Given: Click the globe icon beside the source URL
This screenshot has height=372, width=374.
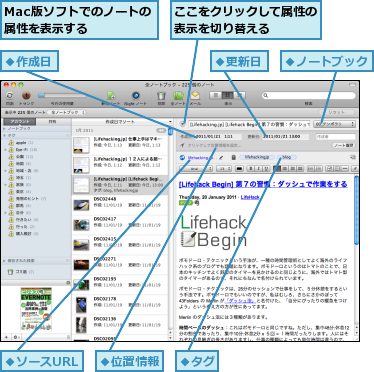Looking at the screenshot, I should [182, 158].
